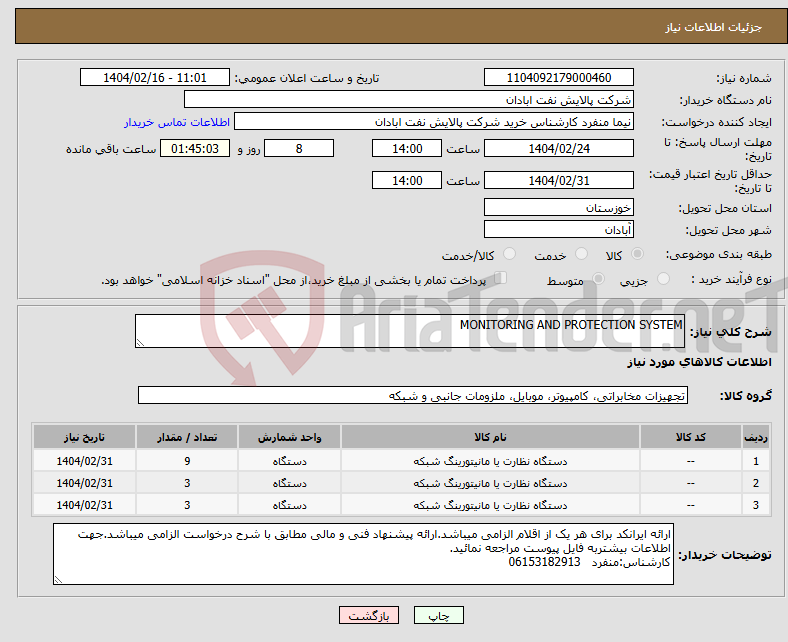This screenshot has height=642, width=788.
Task: Click delivery province field خوزستان
Action: [x=559, y=207]
